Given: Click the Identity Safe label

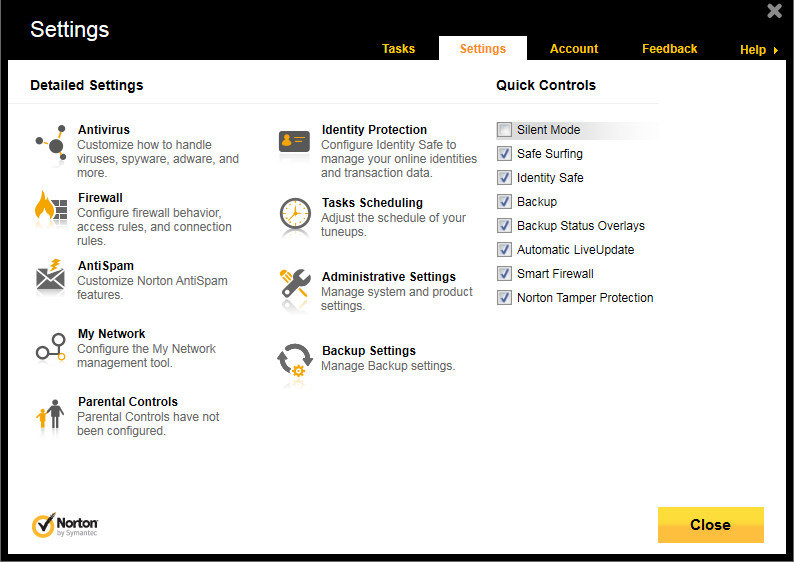Looking at the screenshot, I should point(550,178).
